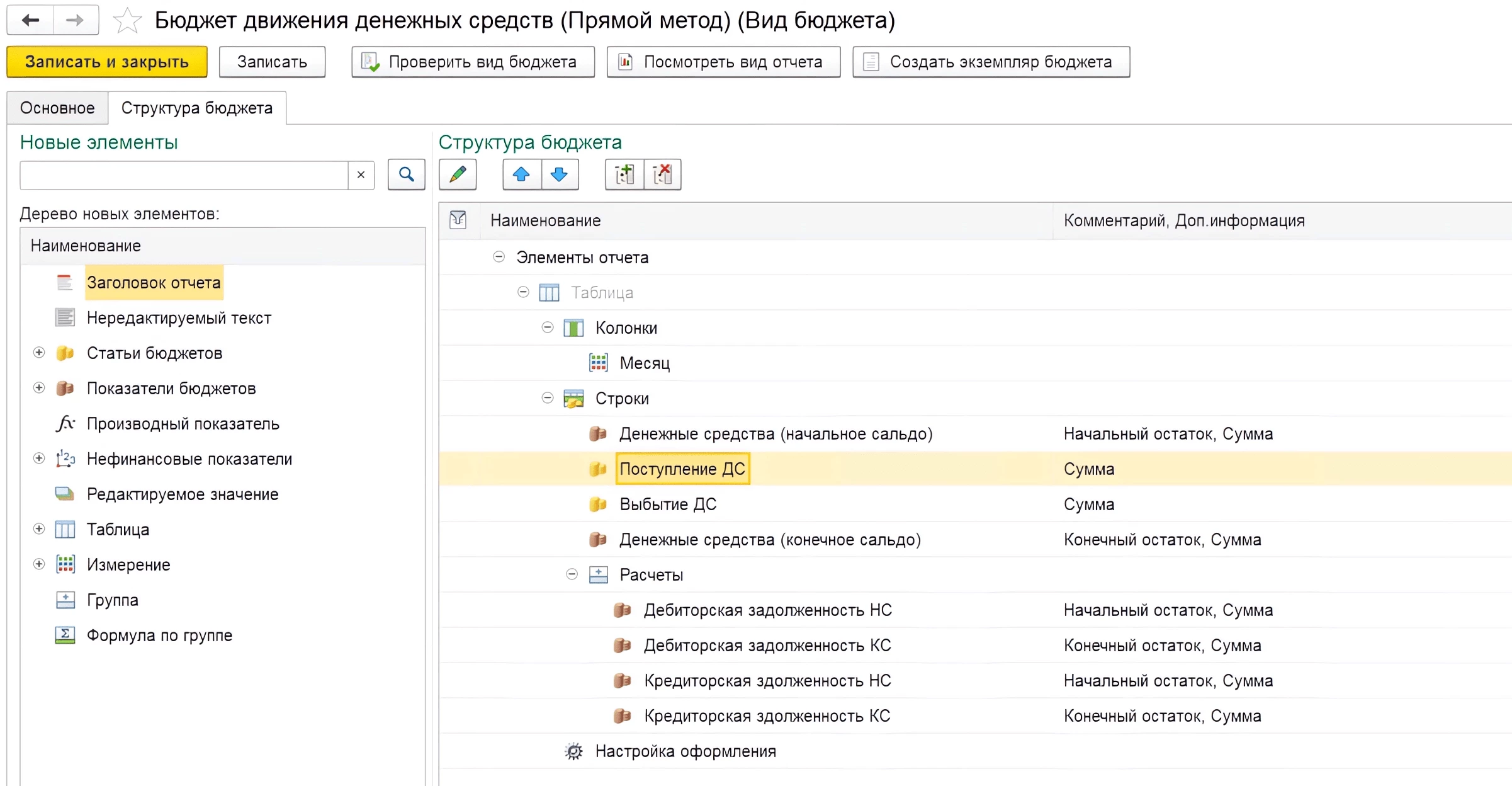The image size is (1512, 786).
Task: Clear the search field with X
Action: click(x=361, y=175)
